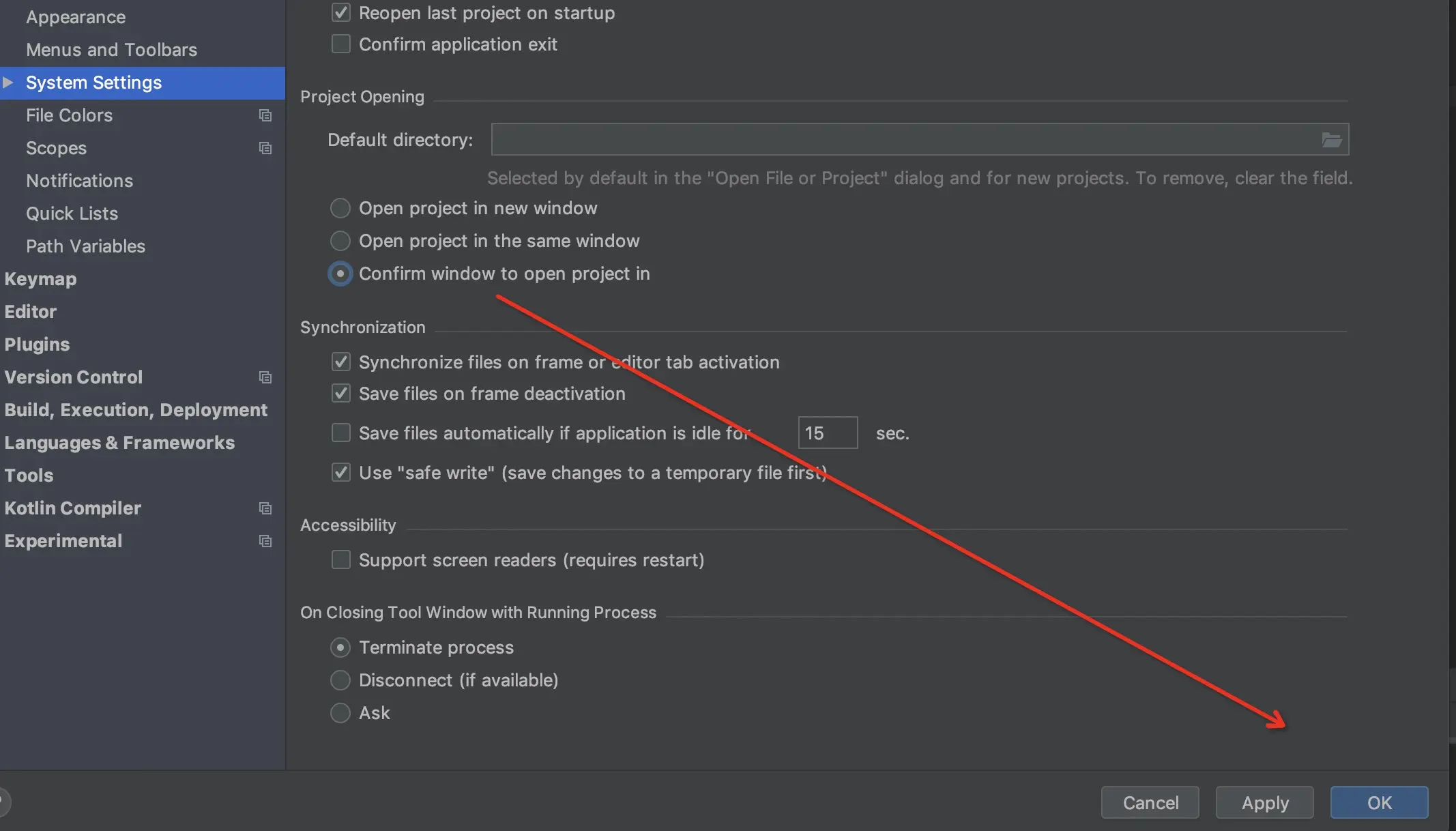
Task: Open the Keymap settings section
Action: pyautogui.click(x=41, y=279)
